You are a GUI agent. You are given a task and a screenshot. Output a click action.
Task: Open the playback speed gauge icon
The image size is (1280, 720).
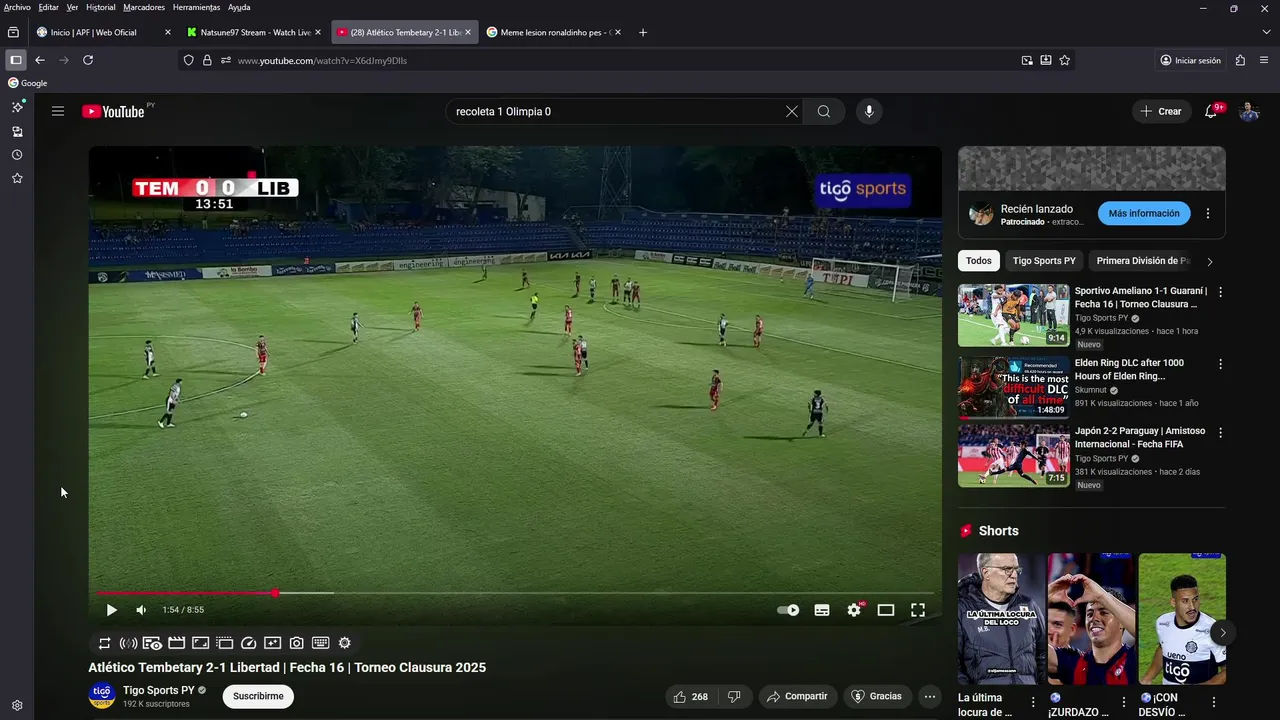(x=249, y=643)
